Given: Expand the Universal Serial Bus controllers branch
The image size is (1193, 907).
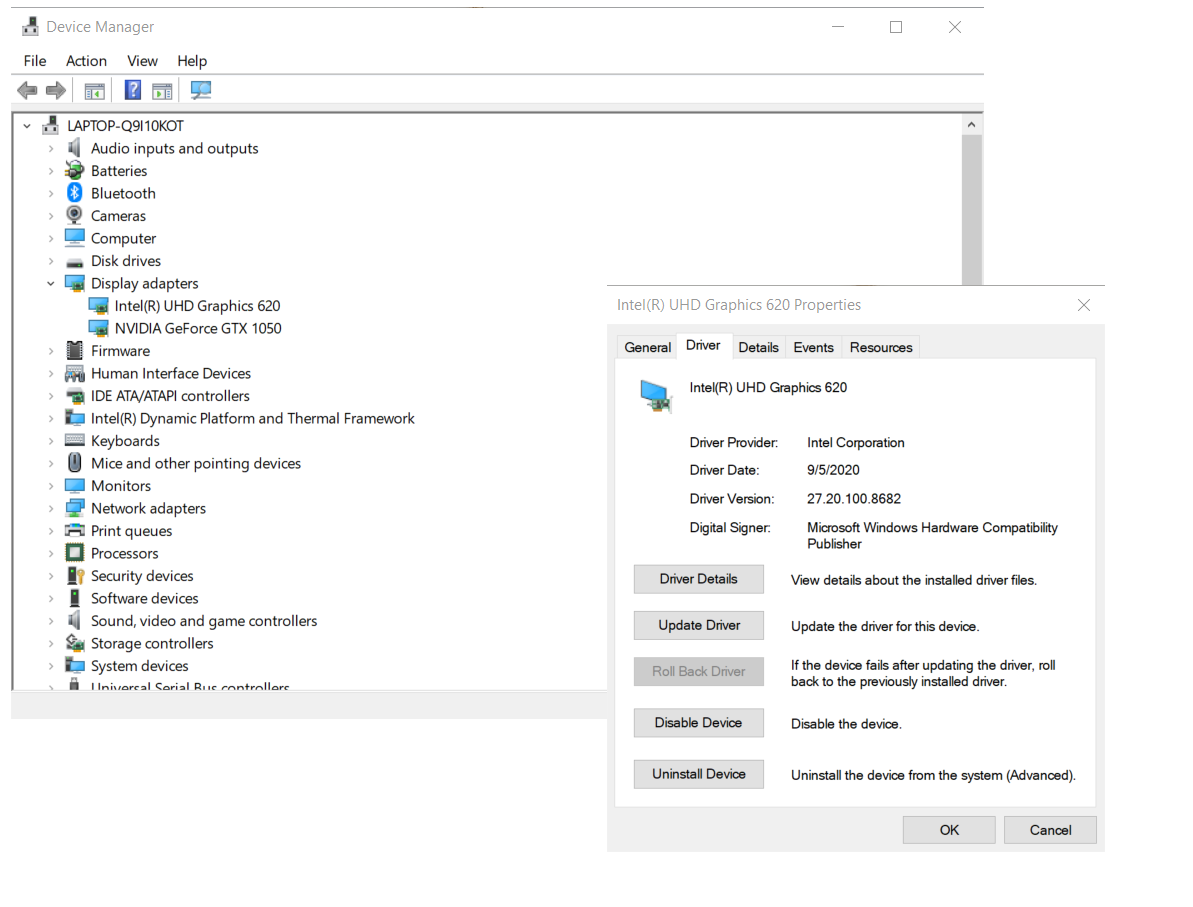Looking at the screenshot, I should pos(51,687).
